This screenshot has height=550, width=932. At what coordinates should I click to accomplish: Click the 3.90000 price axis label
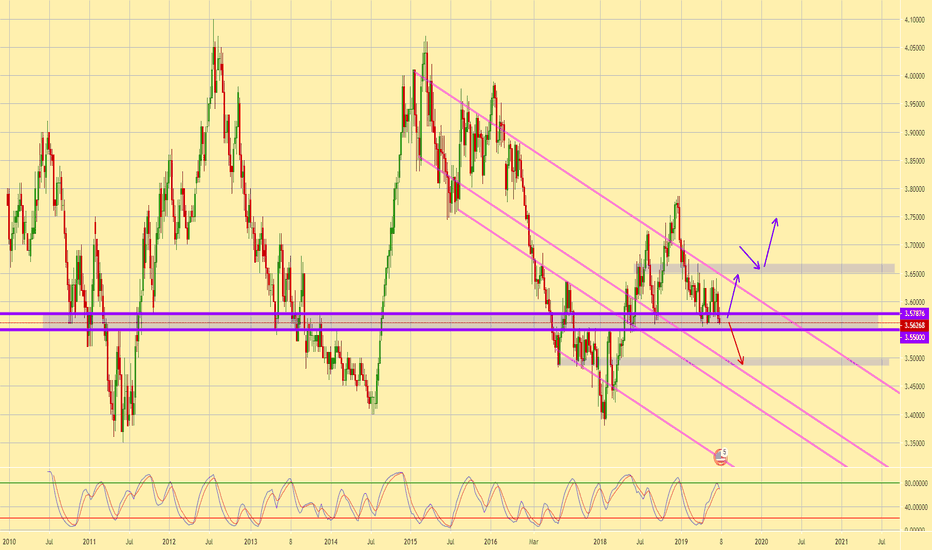(x=914, y=133)
